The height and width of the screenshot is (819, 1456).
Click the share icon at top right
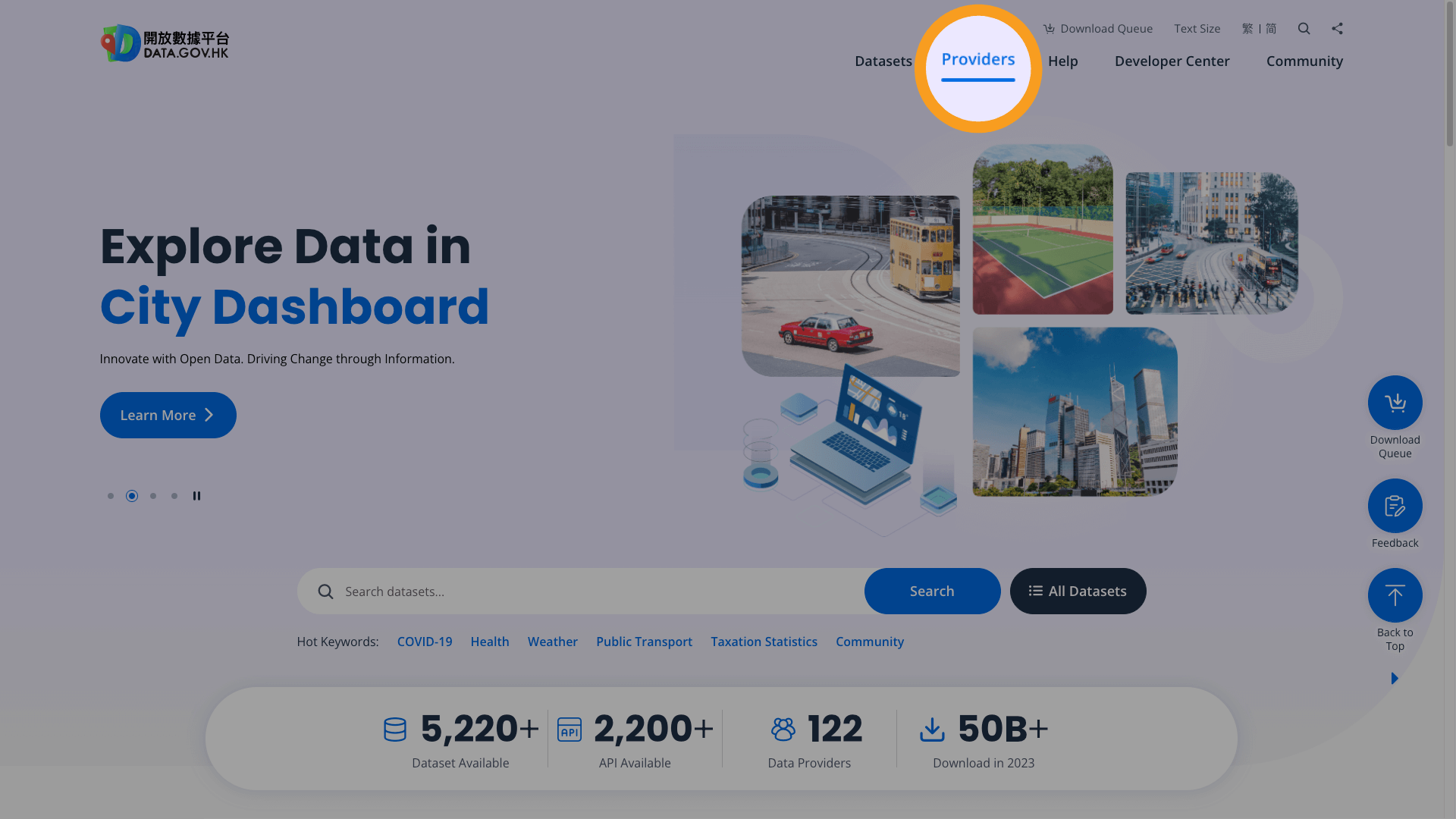(x=1337, y=28)
